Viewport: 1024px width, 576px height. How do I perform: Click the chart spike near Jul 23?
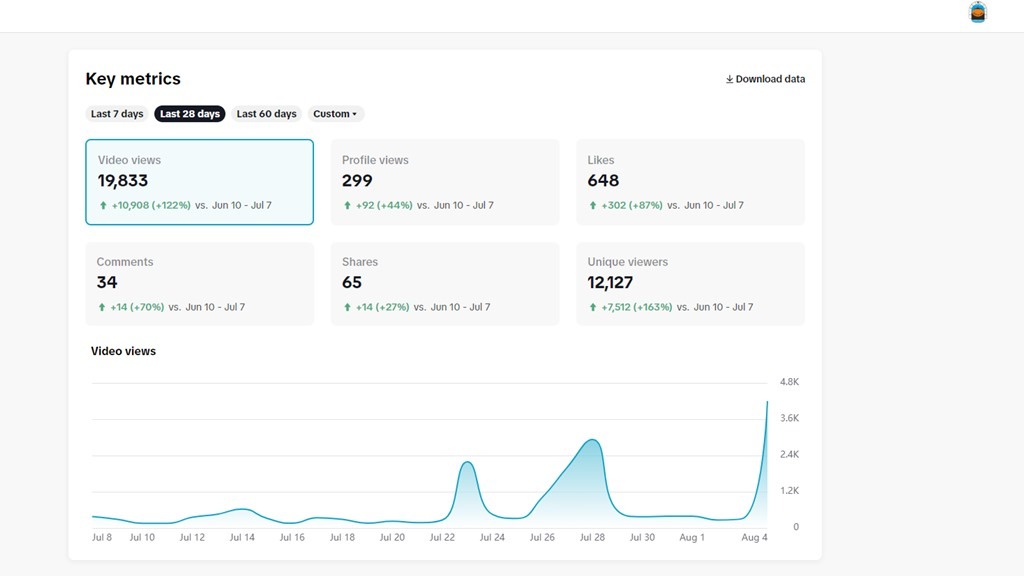(x=467, y=463)
